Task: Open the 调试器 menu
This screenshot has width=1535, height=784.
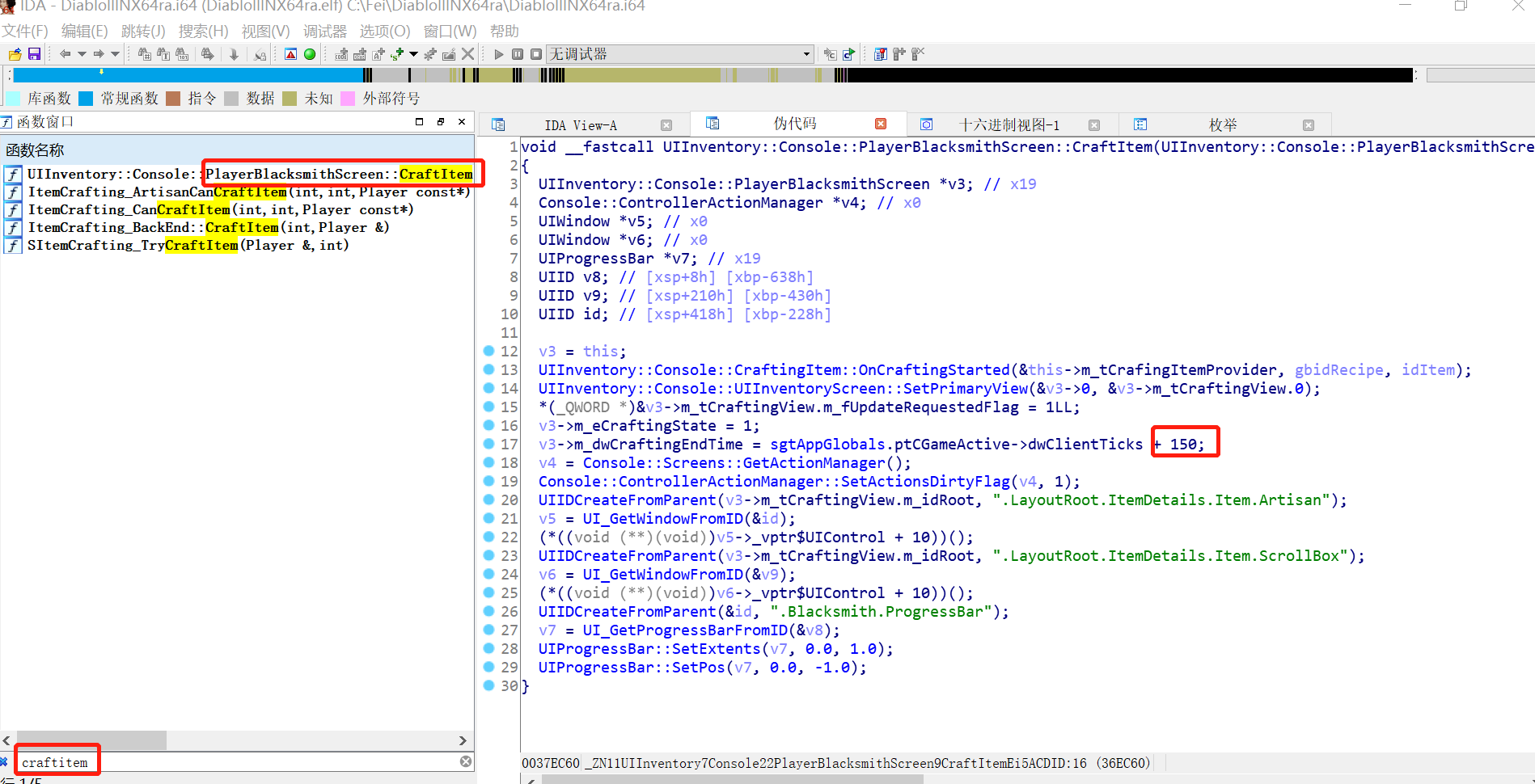Action: pyautogui.click(x=325, y=32)
